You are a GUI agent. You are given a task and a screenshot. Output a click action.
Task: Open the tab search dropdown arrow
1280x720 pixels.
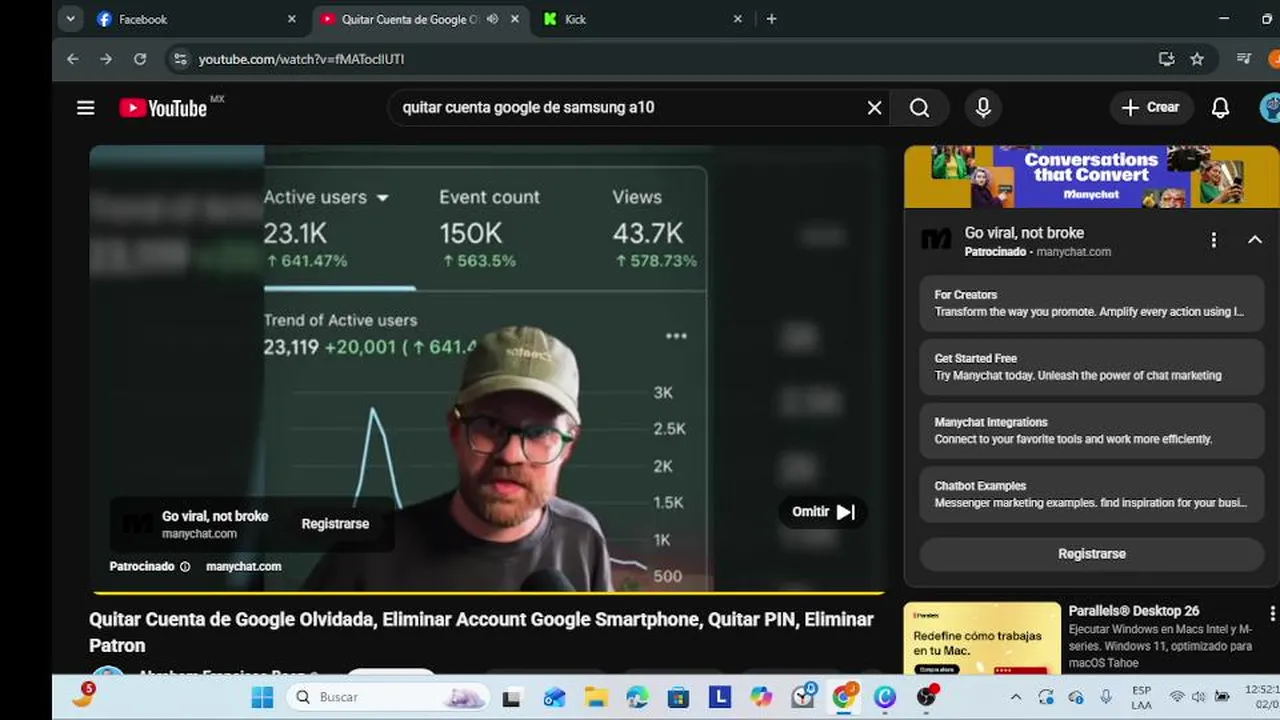[x=70, y=19]
